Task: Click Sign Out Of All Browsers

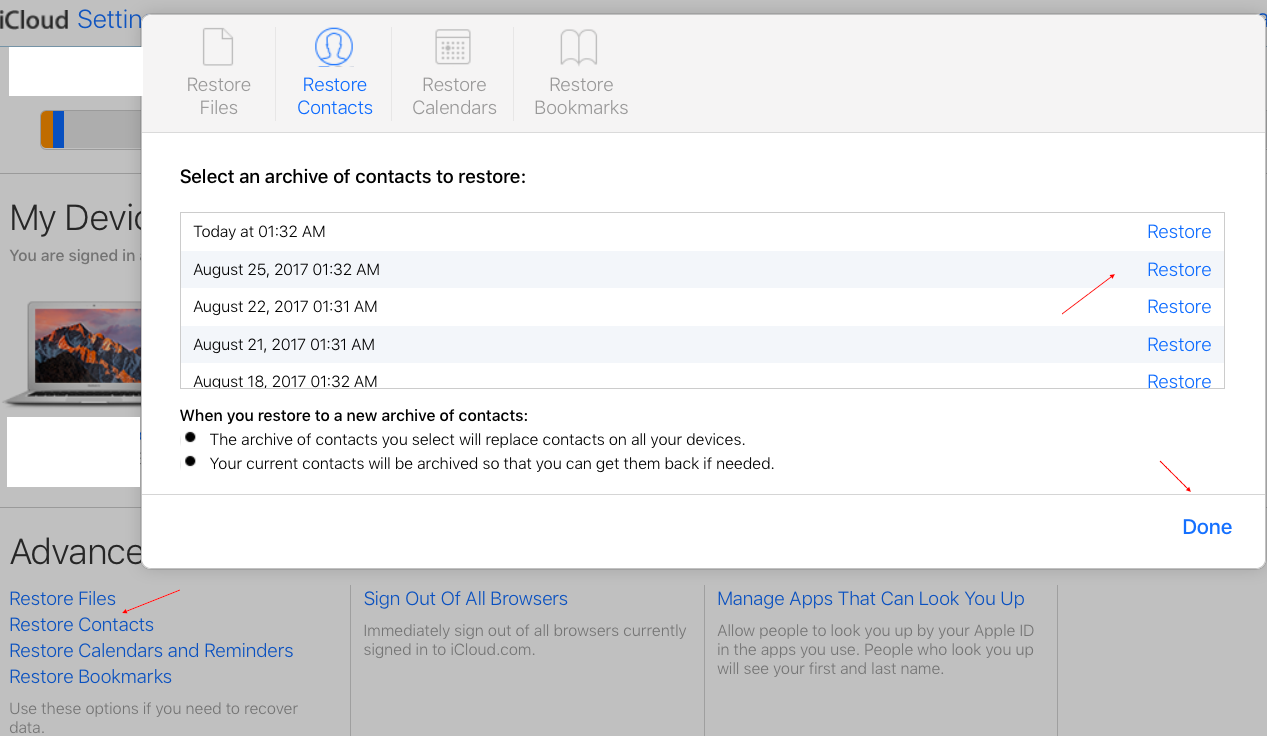Action: pos(465,599)
